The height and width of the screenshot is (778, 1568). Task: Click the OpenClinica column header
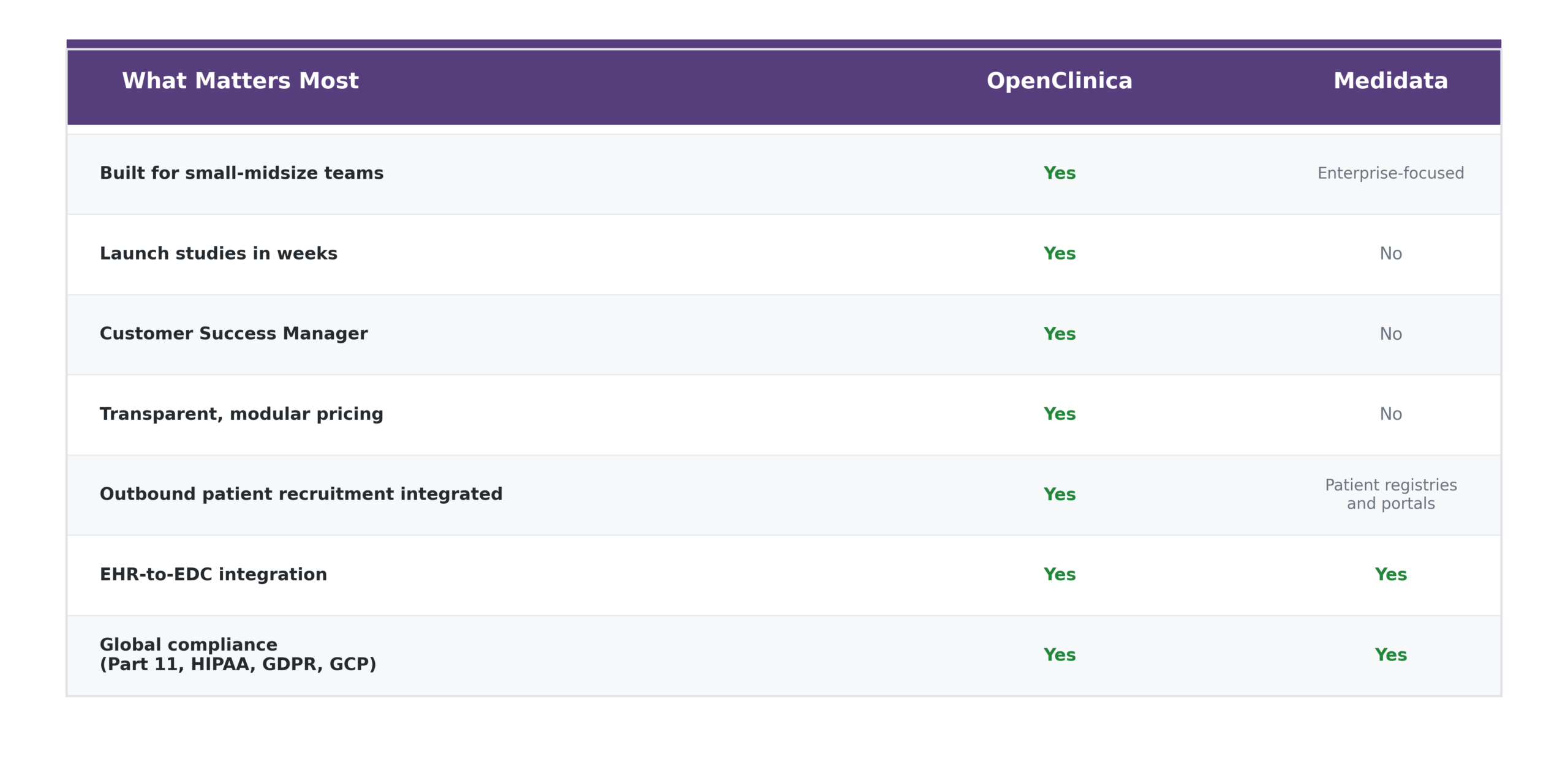[1059, 81]
